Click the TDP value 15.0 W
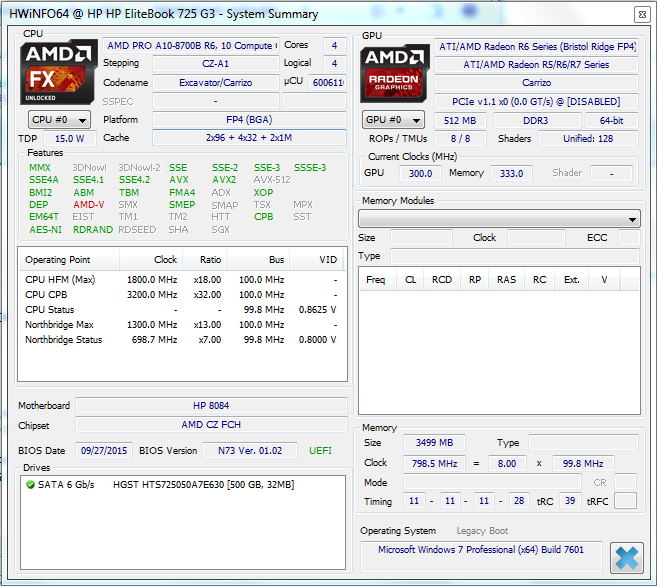The image size is (657, 586). (x=70, y=139)
